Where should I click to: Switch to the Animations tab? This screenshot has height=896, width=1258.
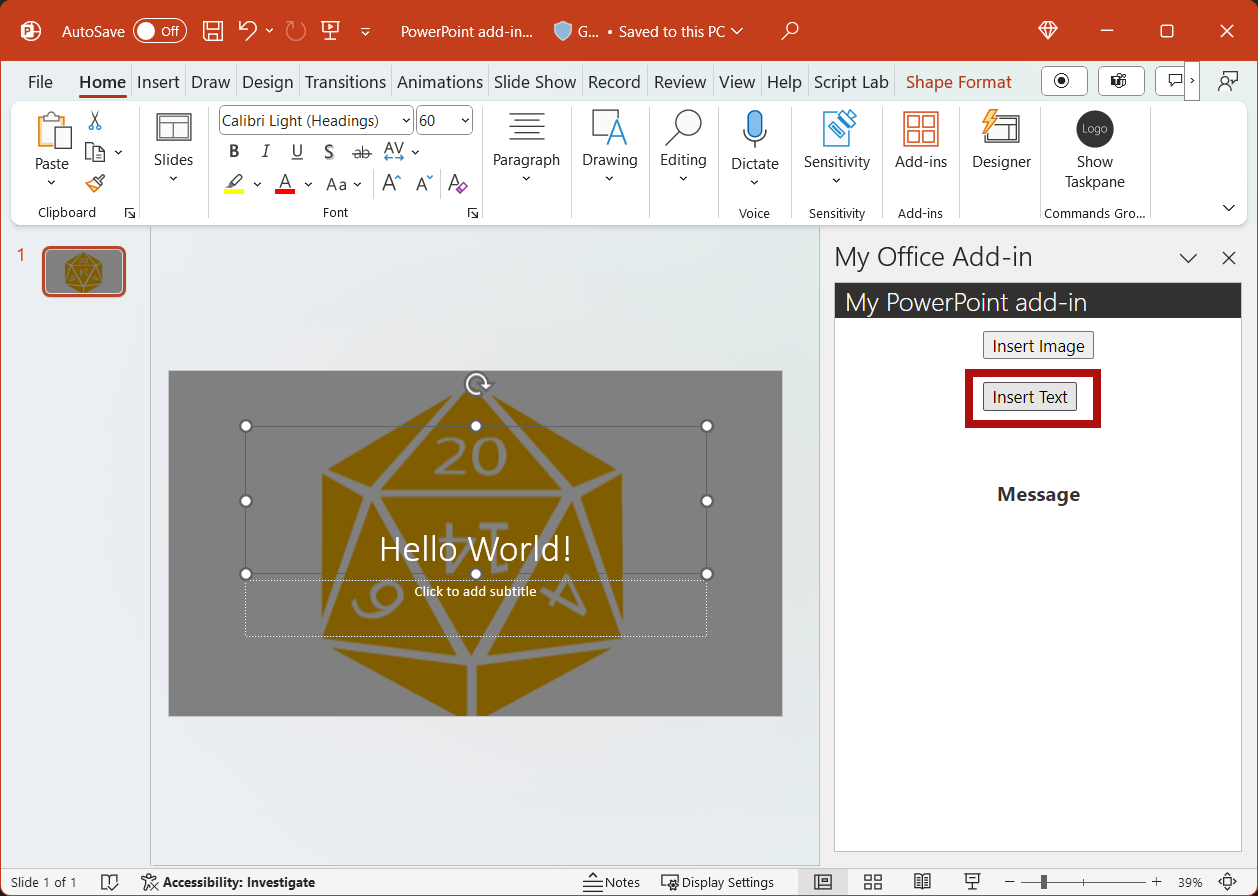[439, 82]
